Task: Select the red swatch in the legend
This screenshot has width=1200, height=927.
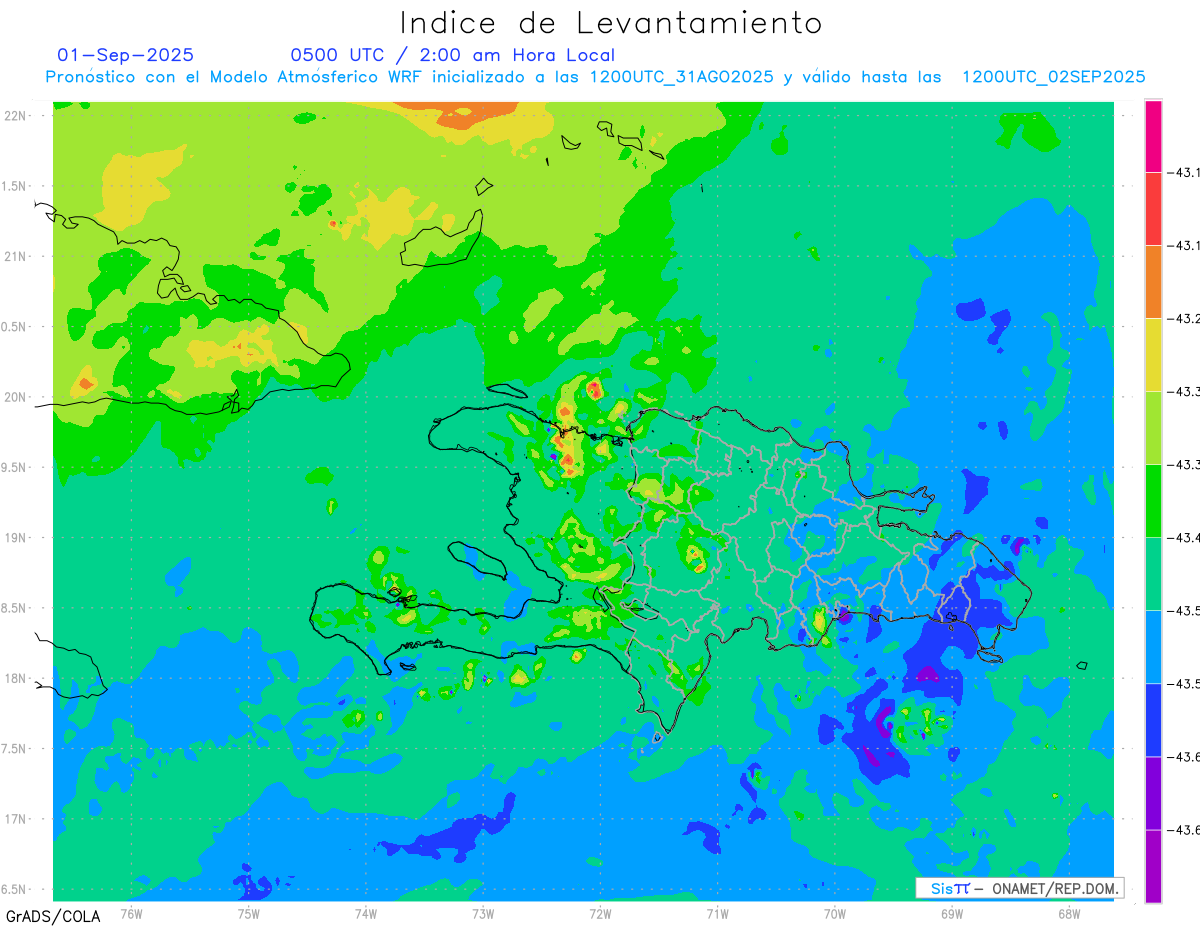Action: click(1153, 209)
